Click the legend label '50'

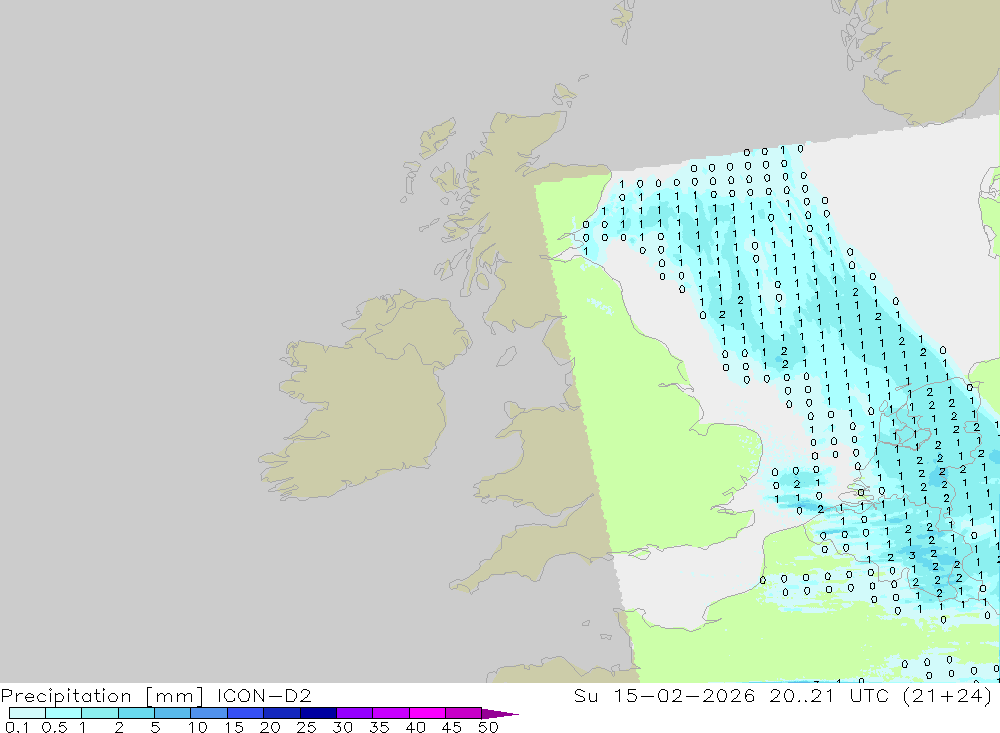[x=488, y=727]
